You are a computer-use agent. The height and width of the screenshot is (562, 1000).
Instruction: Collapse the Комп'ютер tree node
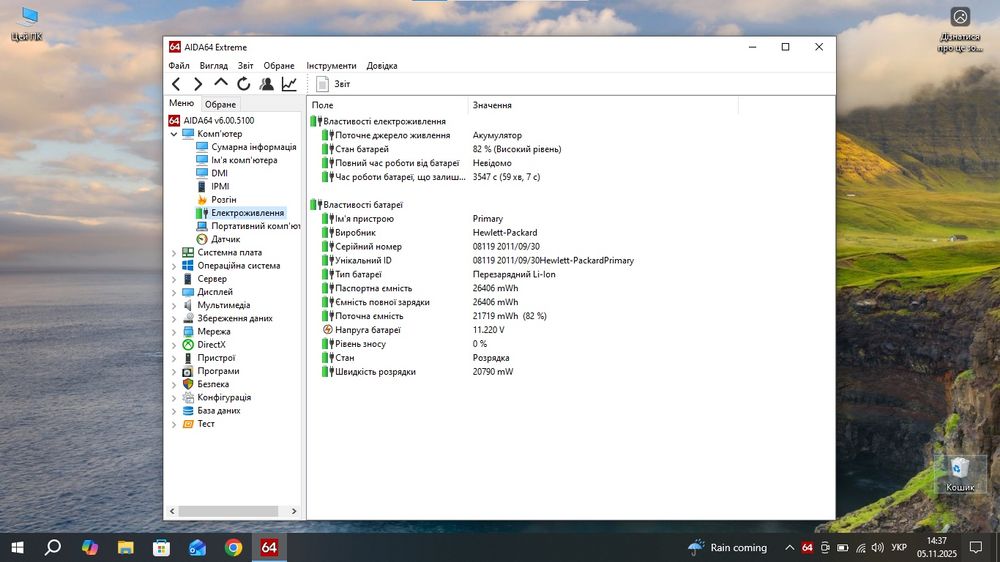pyautogui.click(x=173, y=134)
